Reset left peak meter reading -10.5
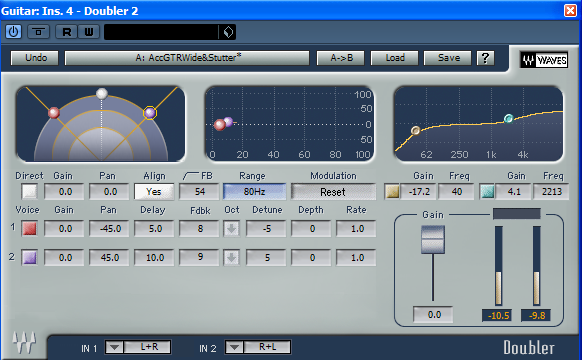The width and height of the screenshot is (582, 360). [x=497, y=315]
